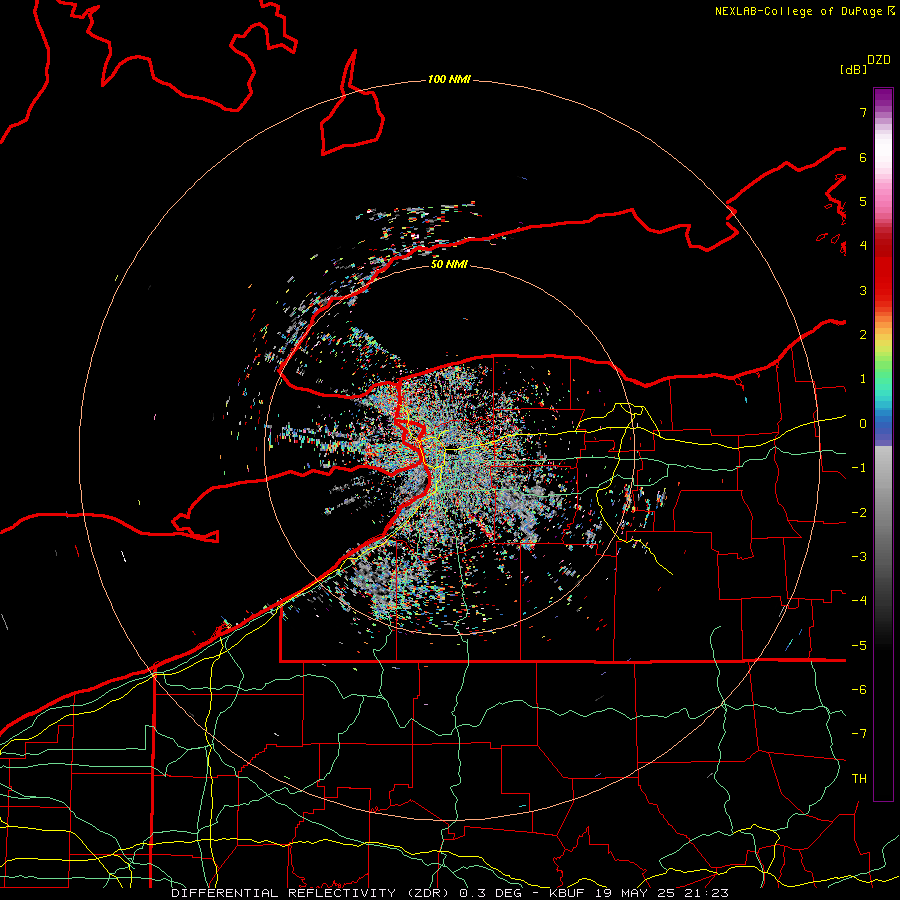Viewport: 900px width, 900px height.
Task: Click the 50 NMI range ring label
Action: pos(449,264)
